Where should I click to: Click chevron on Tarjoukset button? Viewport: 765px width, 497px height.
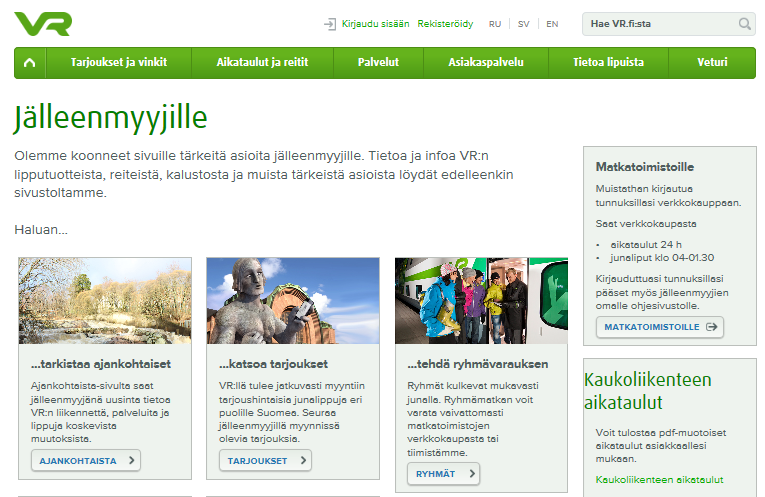[x=303, y=460]
